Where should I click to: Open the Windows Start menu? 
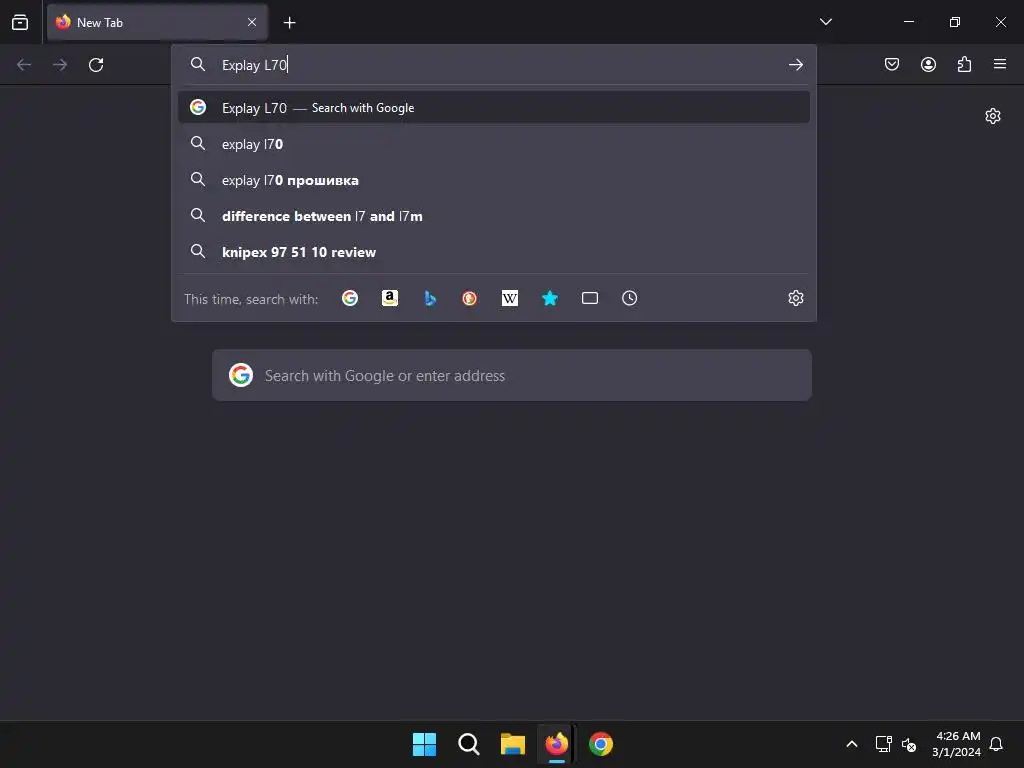[x=424, y=744]
